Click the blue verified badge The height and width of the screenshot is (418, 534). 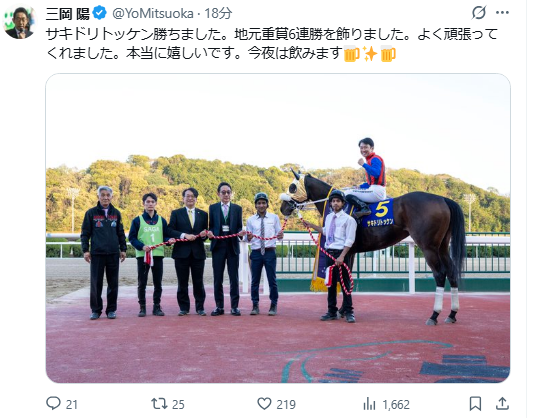[100, 13]
